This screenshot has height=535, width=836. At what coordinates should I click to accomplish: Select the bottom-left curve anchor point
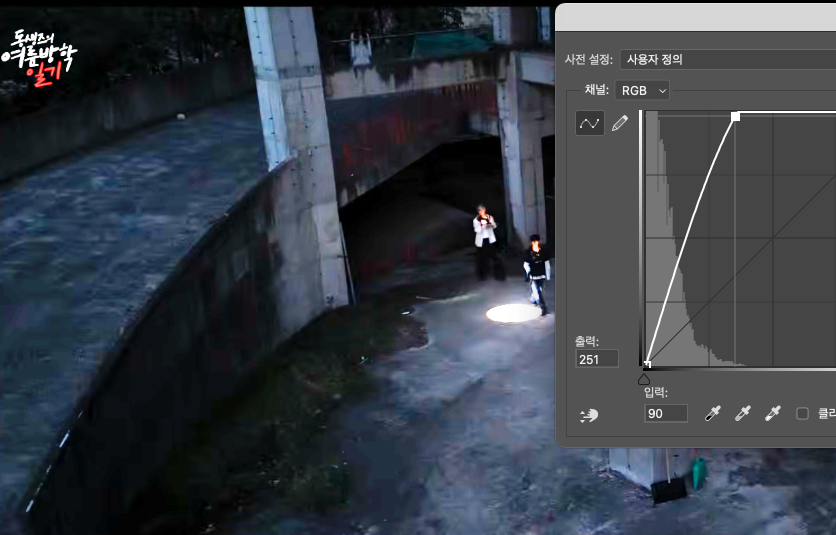pos(647,364)
